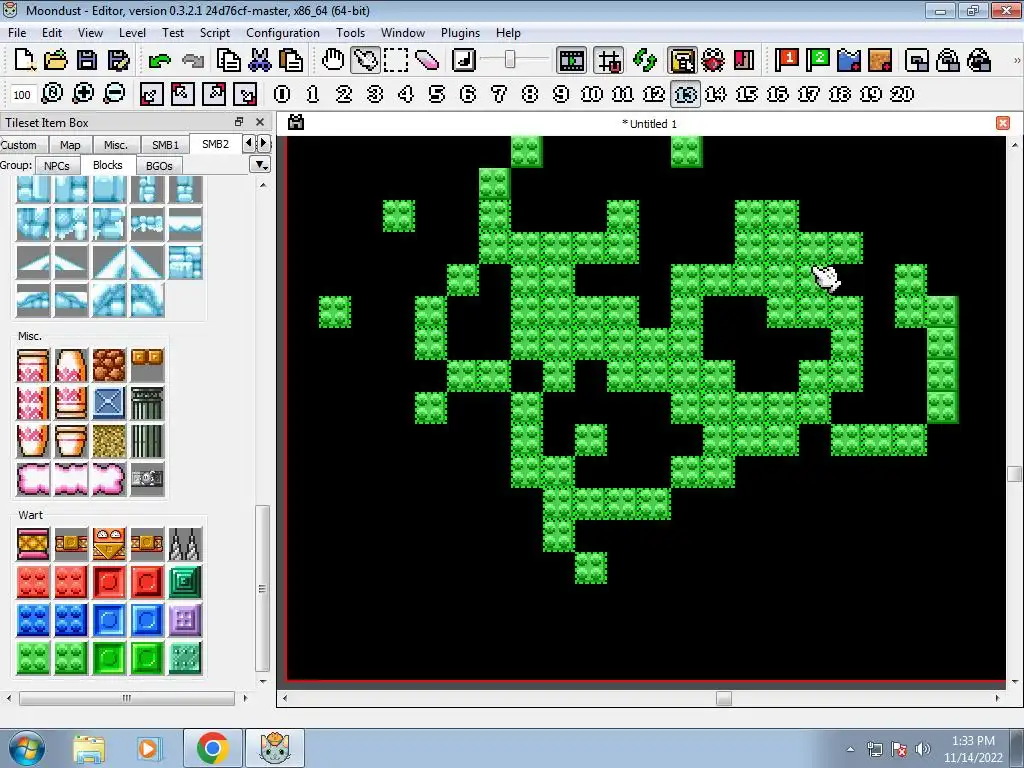Open the Group dropdown arrow
Viewport: 1024px width, 768px height.
tap(261, 165)
